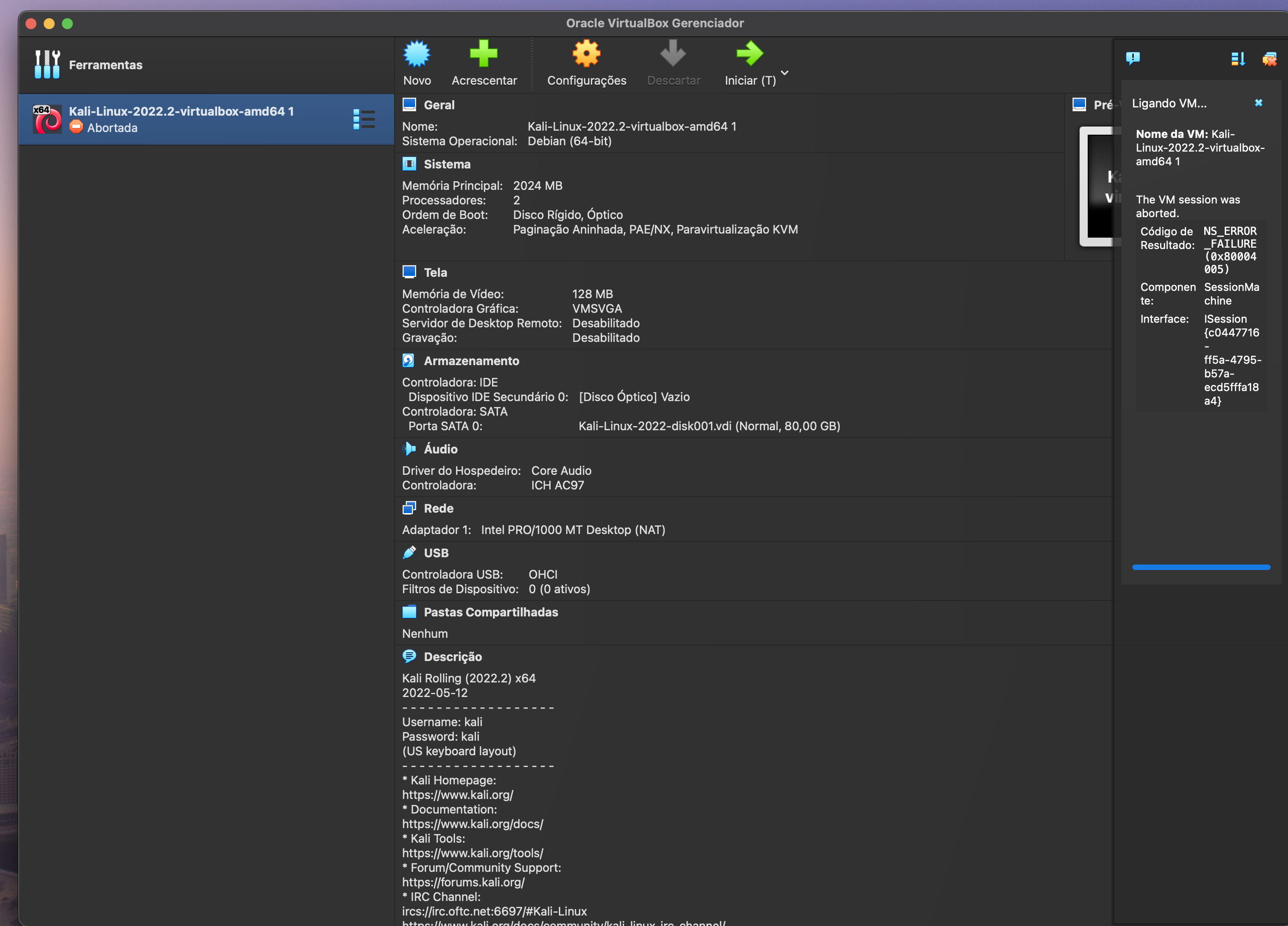Open the Iniciar start-mode dropdown arrow
This screenshot has height=926, width=1288.
(785, 73)
